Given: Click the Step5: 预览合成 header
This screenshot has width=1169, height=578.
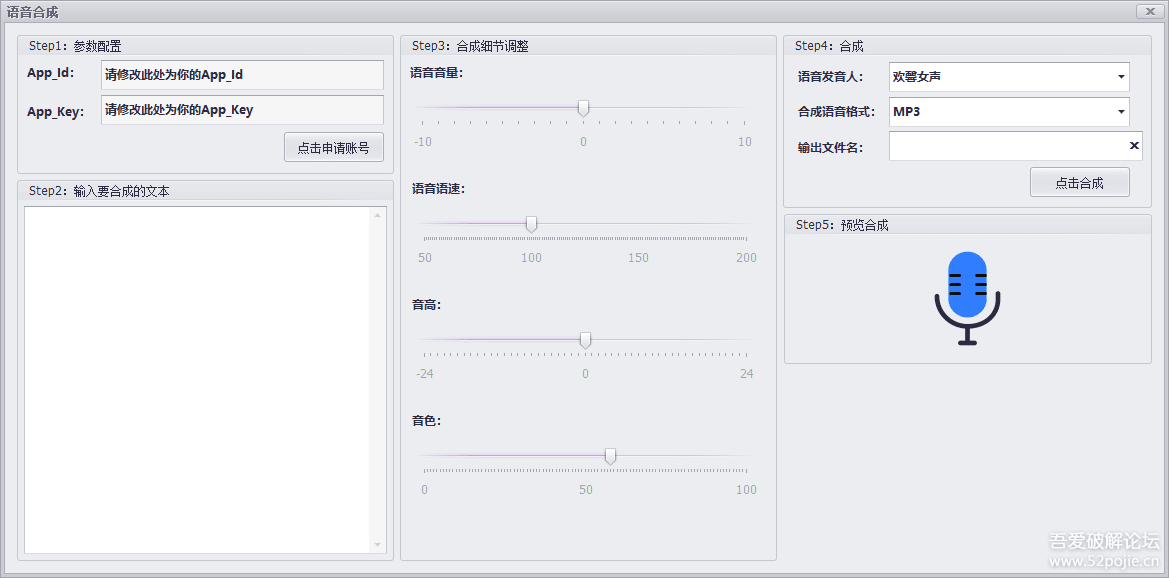Looking at the screenshot, I should (842, 225).
